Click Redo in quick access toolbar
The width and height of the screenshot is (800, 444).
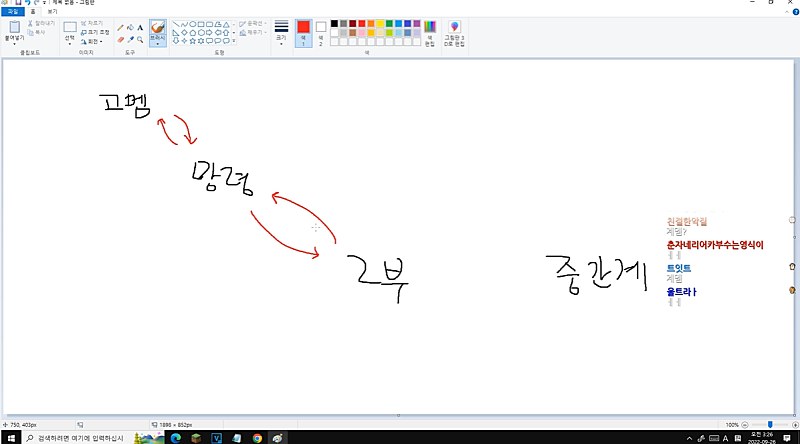click(36, 3)
